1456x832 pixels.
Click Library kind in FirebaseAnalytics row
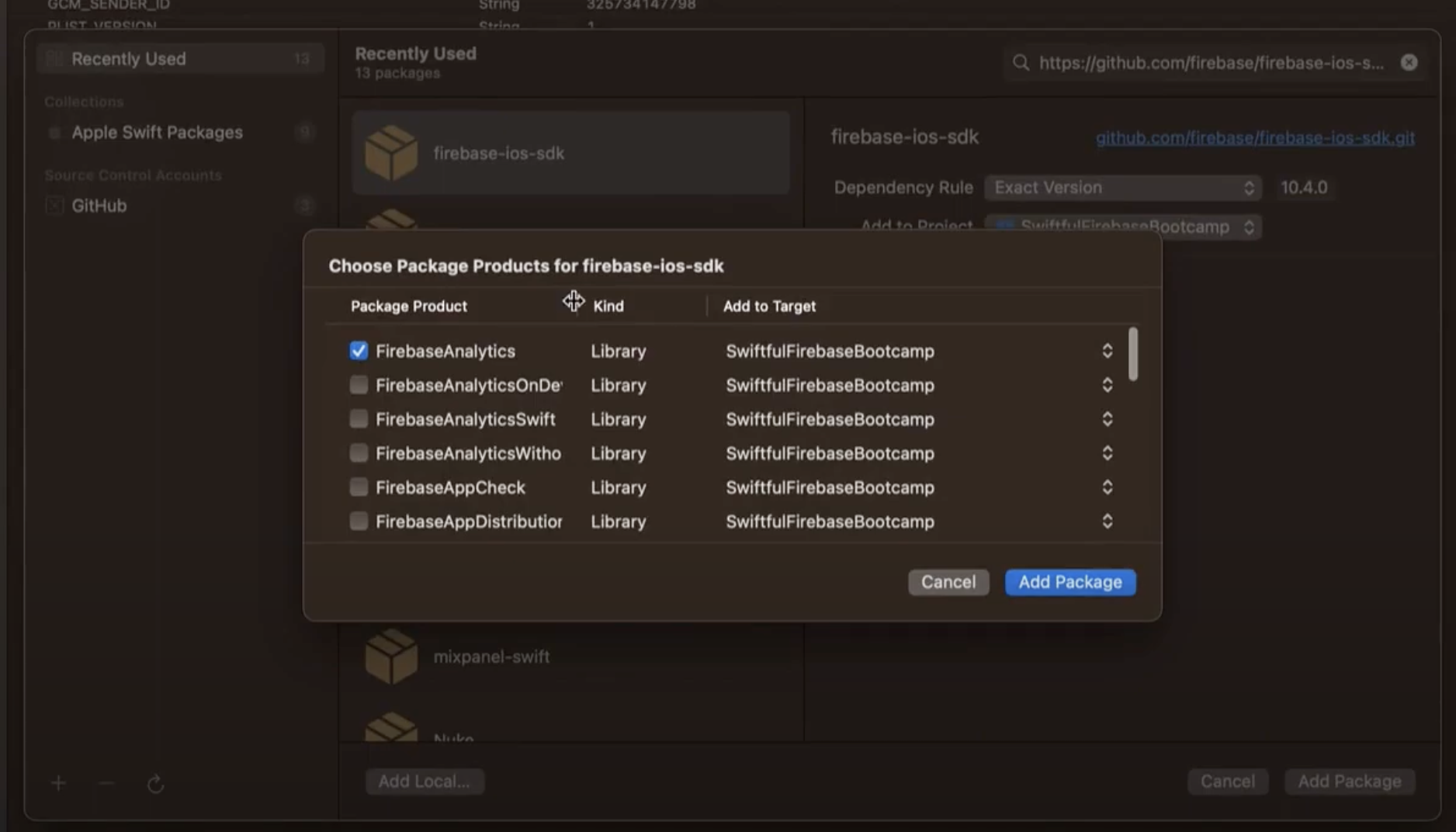(619, 351)
